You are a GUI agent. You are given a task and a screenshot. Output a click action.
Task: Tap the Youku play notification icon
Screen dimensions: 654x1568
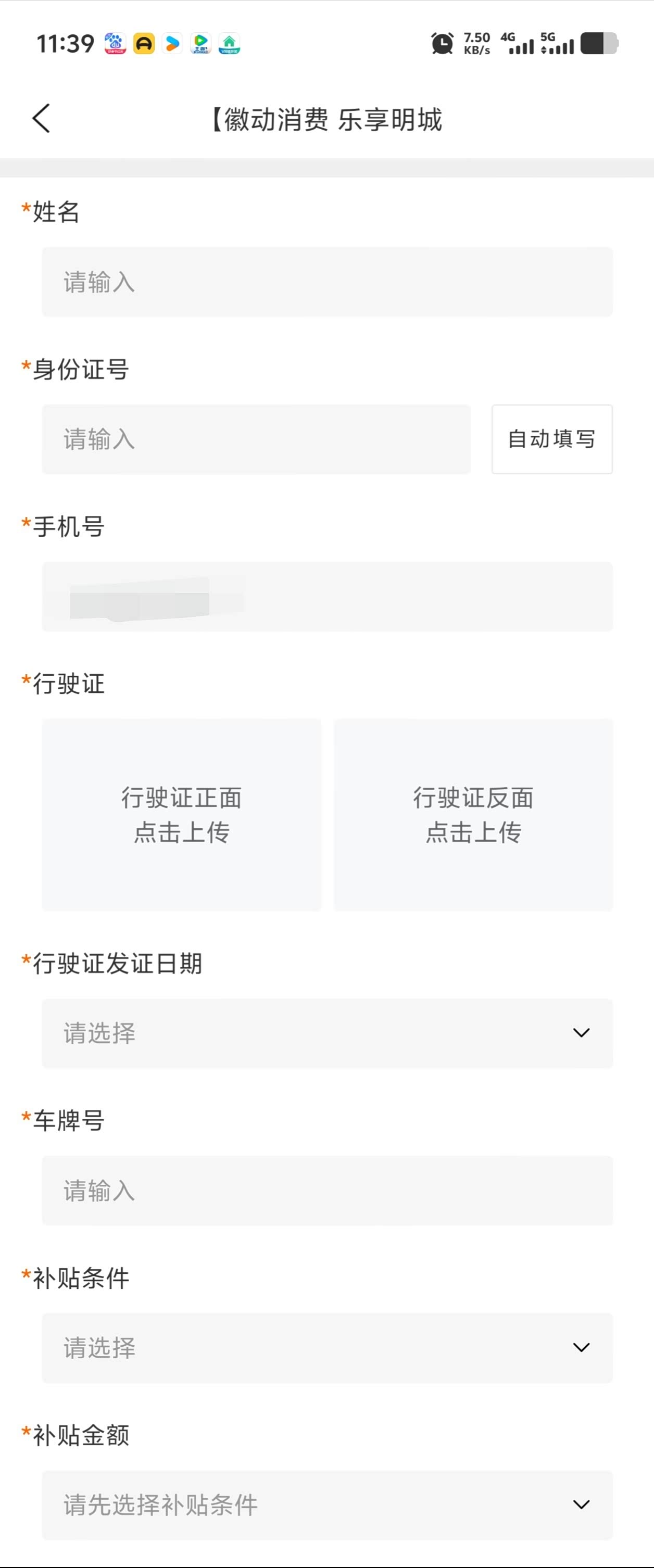(172, 43)
